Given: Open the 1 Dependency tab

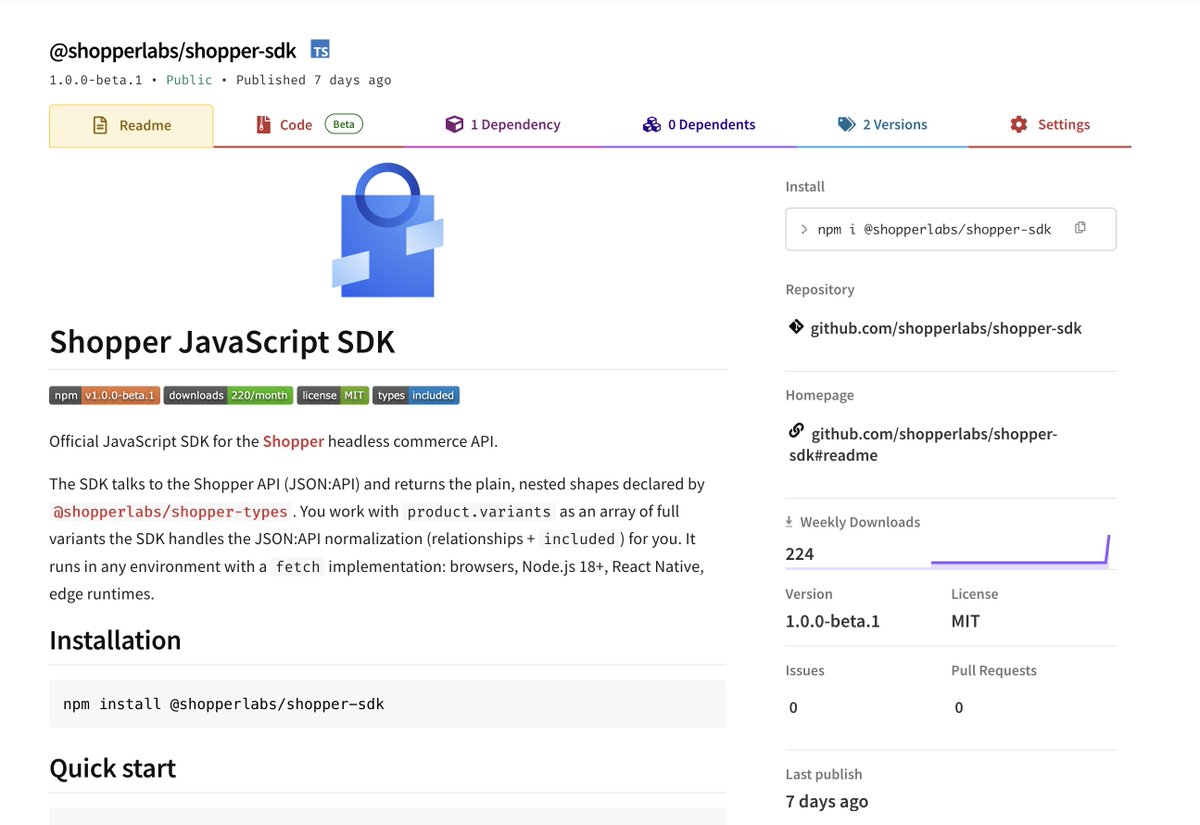Looking at the screenshot, I should 503,125.
